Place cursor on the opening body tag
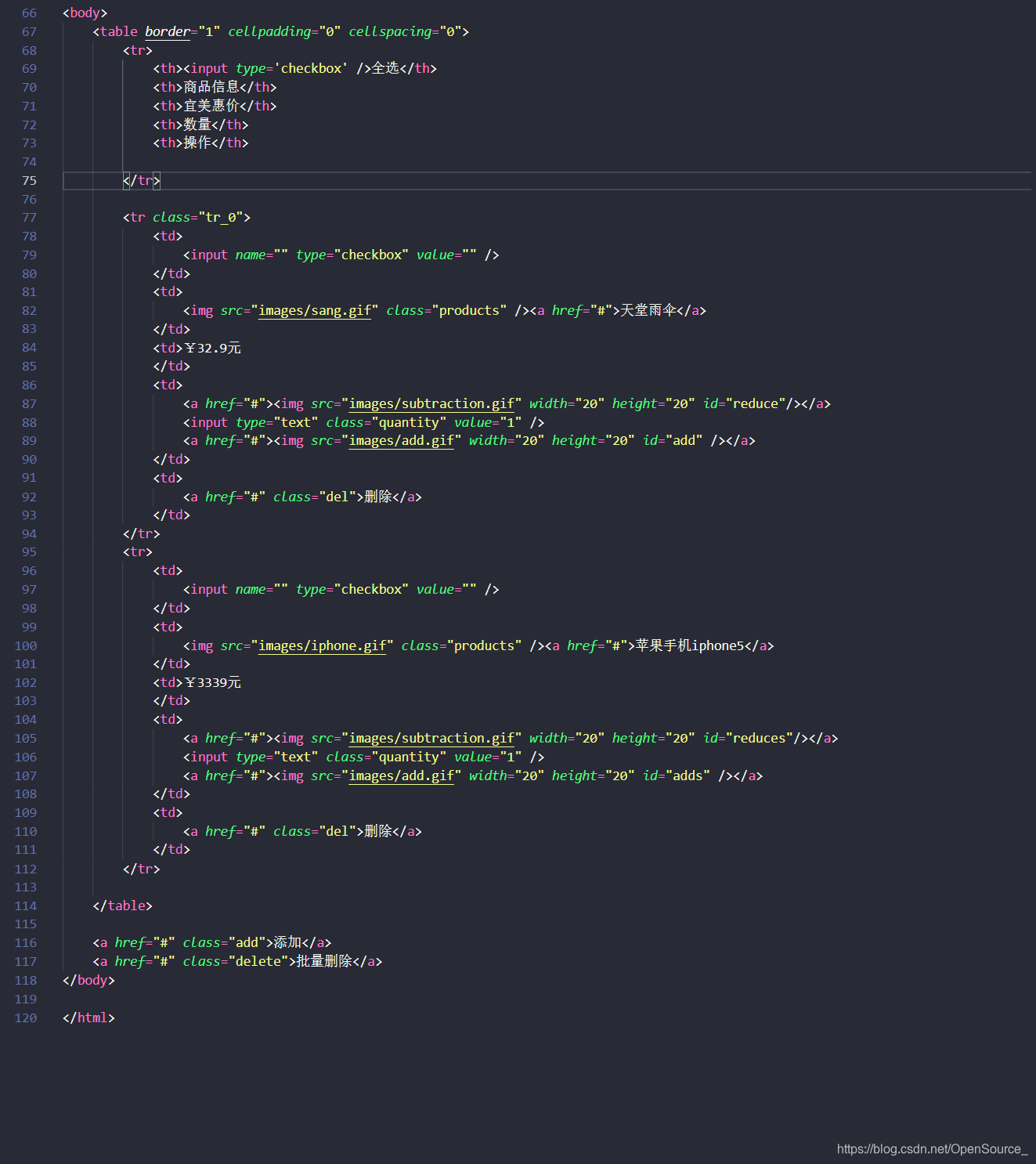The width and height of the screenshot is (1036, 1164). pyautogui.click(x=85, y=13)
